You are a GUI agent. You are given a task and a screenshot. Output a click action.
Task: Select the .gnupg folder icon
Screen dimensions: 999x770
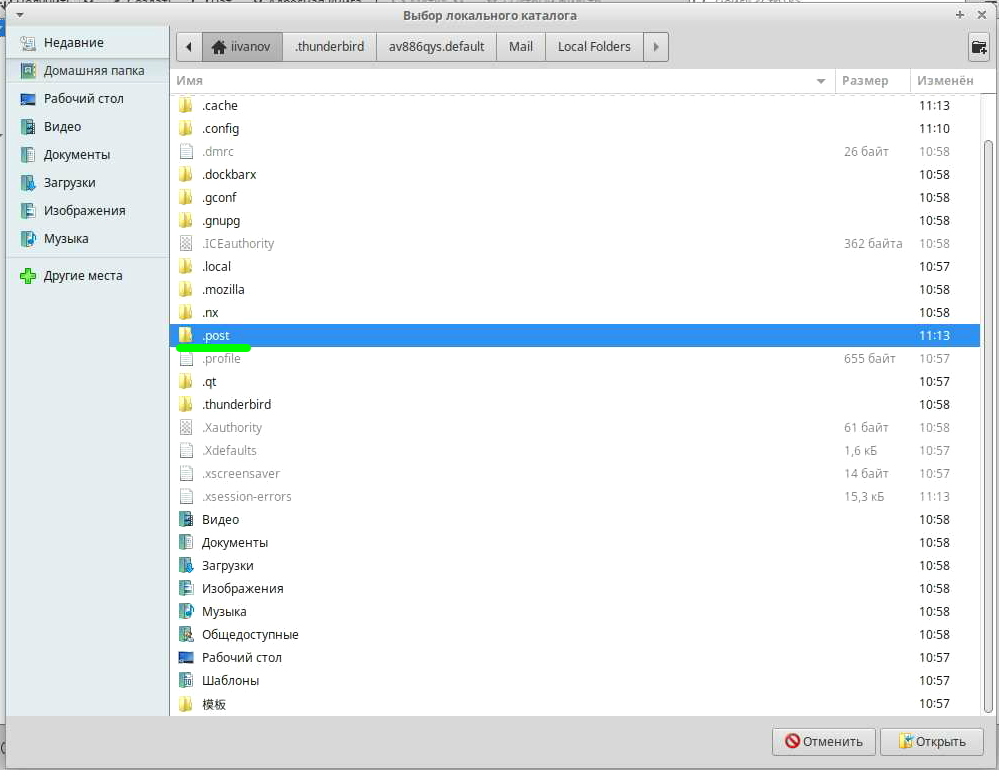(x=185, y=220)
